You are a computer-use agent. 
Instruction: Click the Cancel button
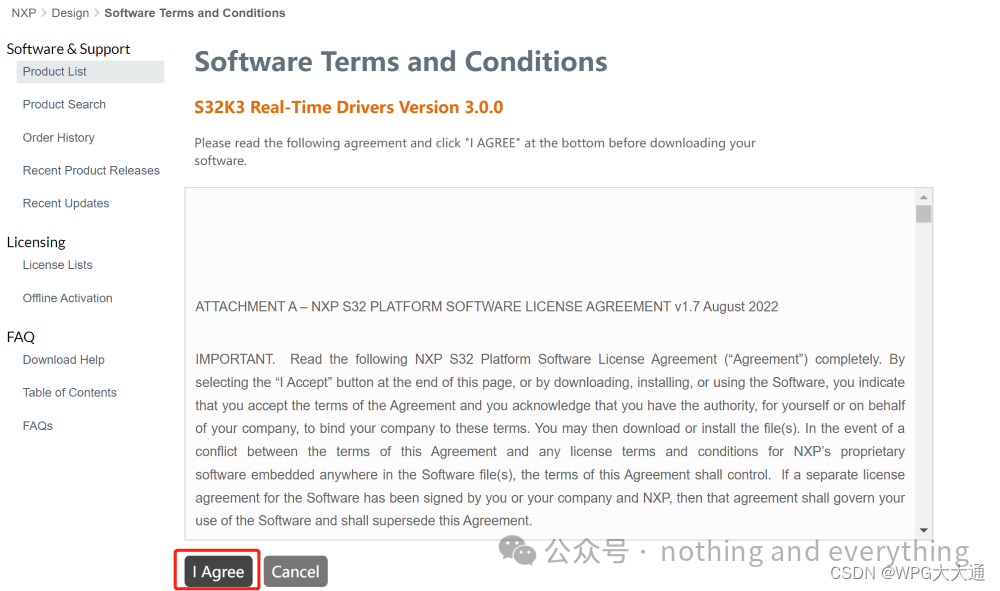click(x=295, y=571)
